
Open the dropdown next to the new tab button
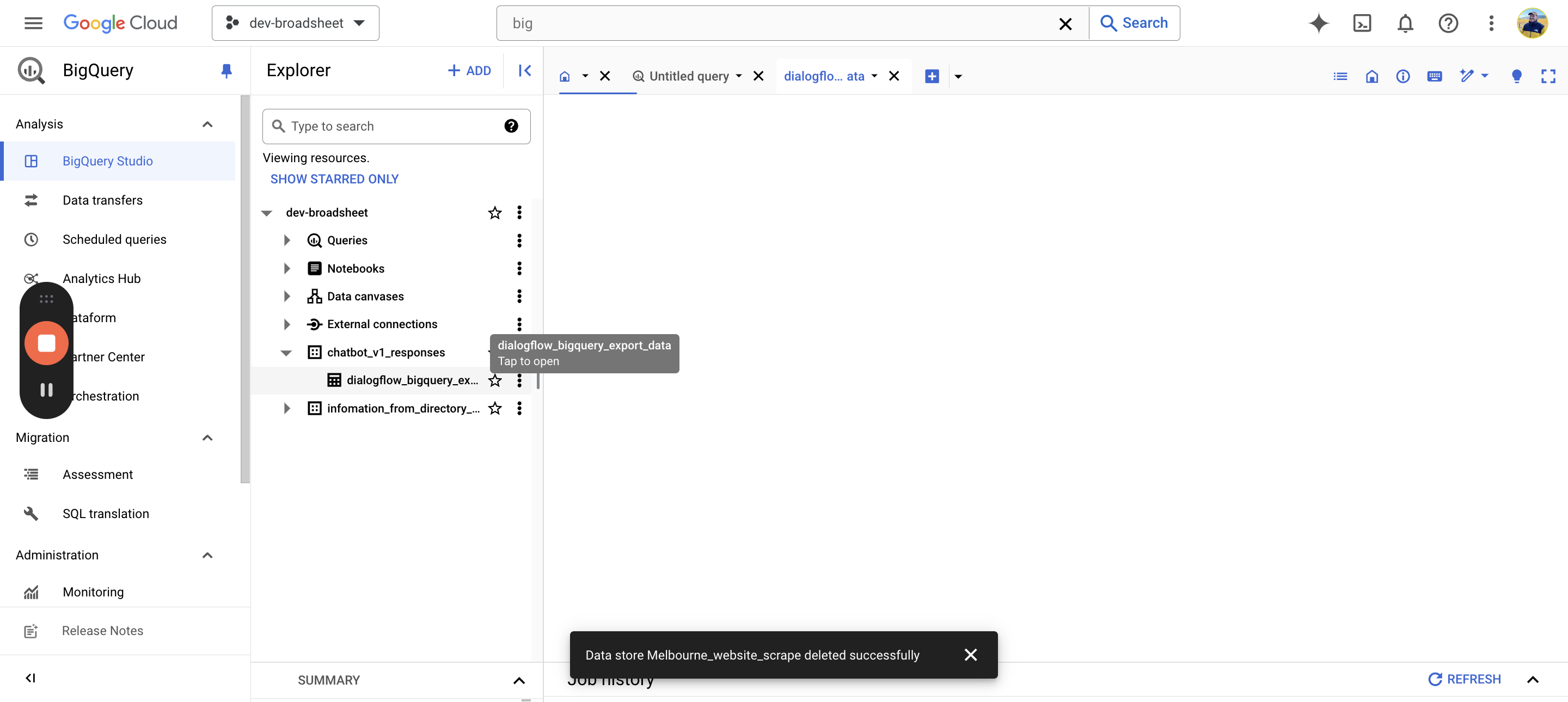click(958, 77)
